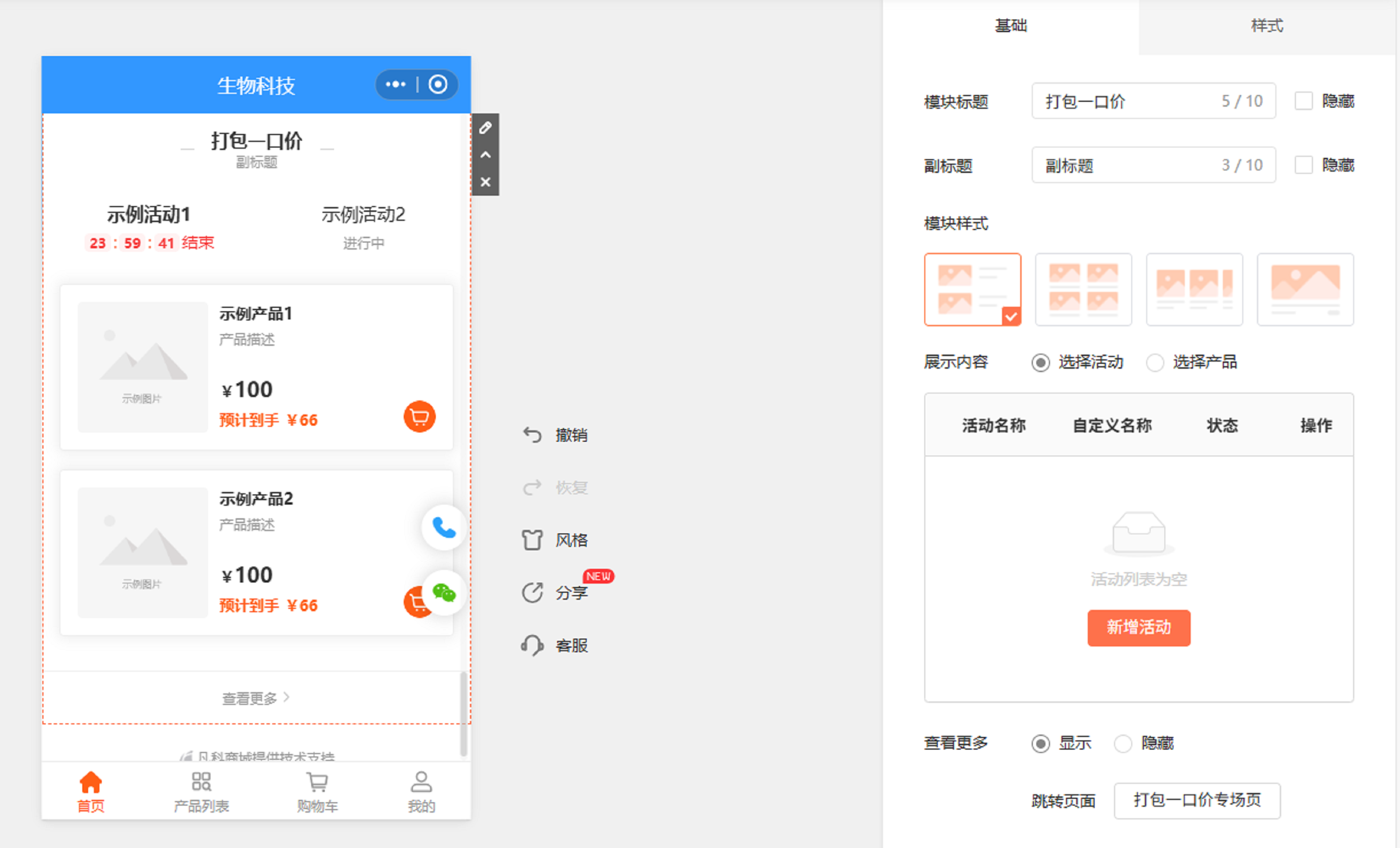Go to 产品列表 bottom tab

pos(201,791)
